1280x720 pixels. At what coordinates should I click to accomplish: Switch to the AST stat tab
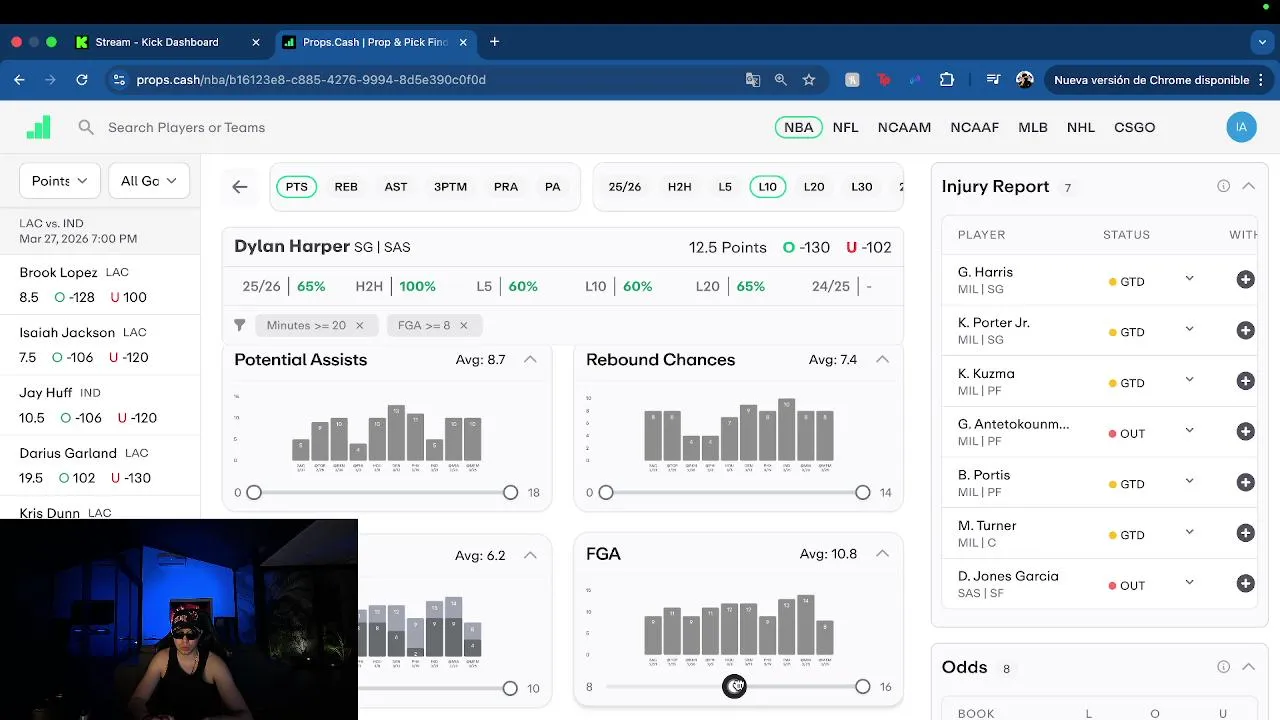pyautogui.click(x=396, y=187)
